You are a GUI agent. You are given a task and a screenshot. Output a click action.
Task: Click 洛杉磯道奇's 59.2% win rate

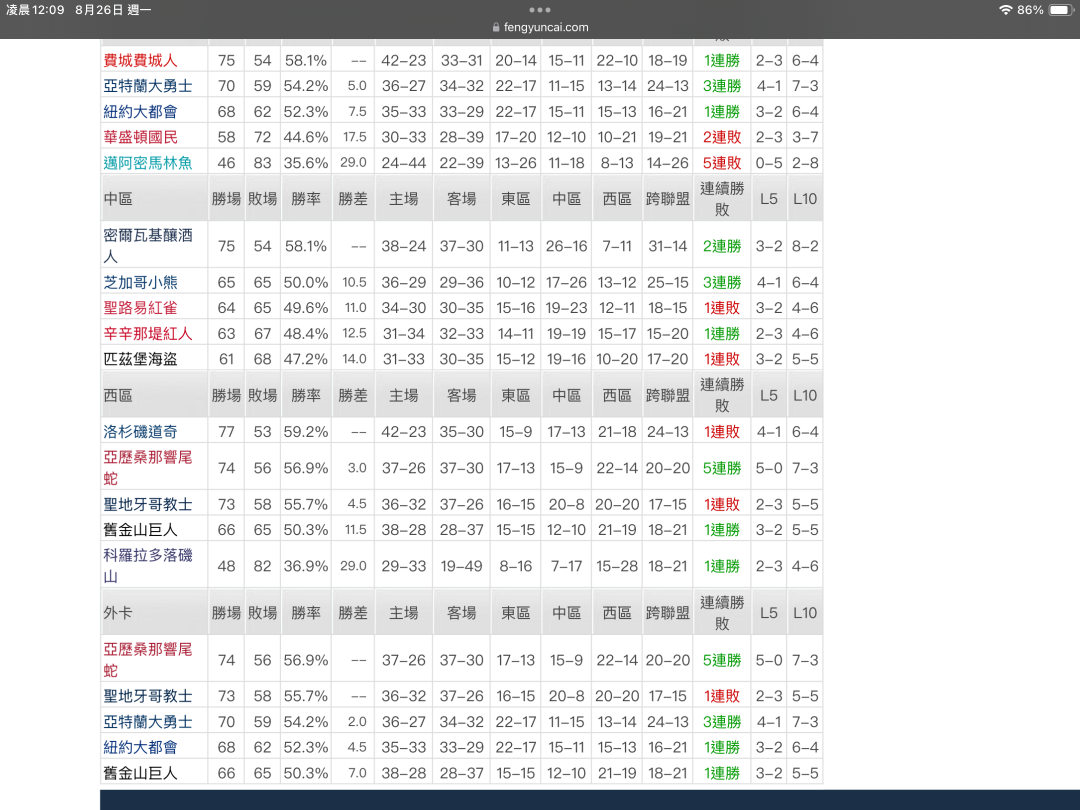point(306,432)
